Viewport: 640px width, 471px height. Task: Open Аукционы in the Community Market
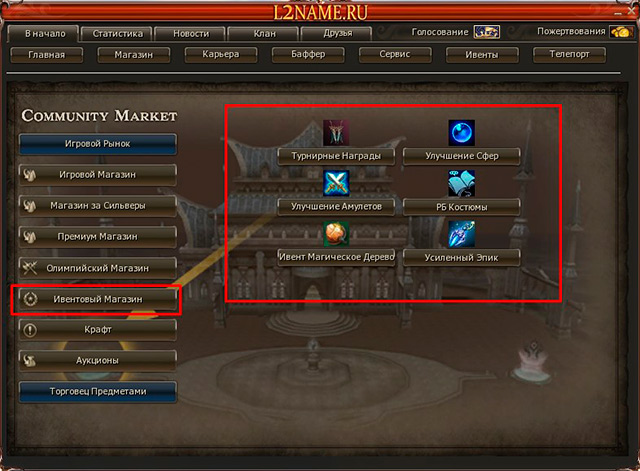(x=98, y=360)
